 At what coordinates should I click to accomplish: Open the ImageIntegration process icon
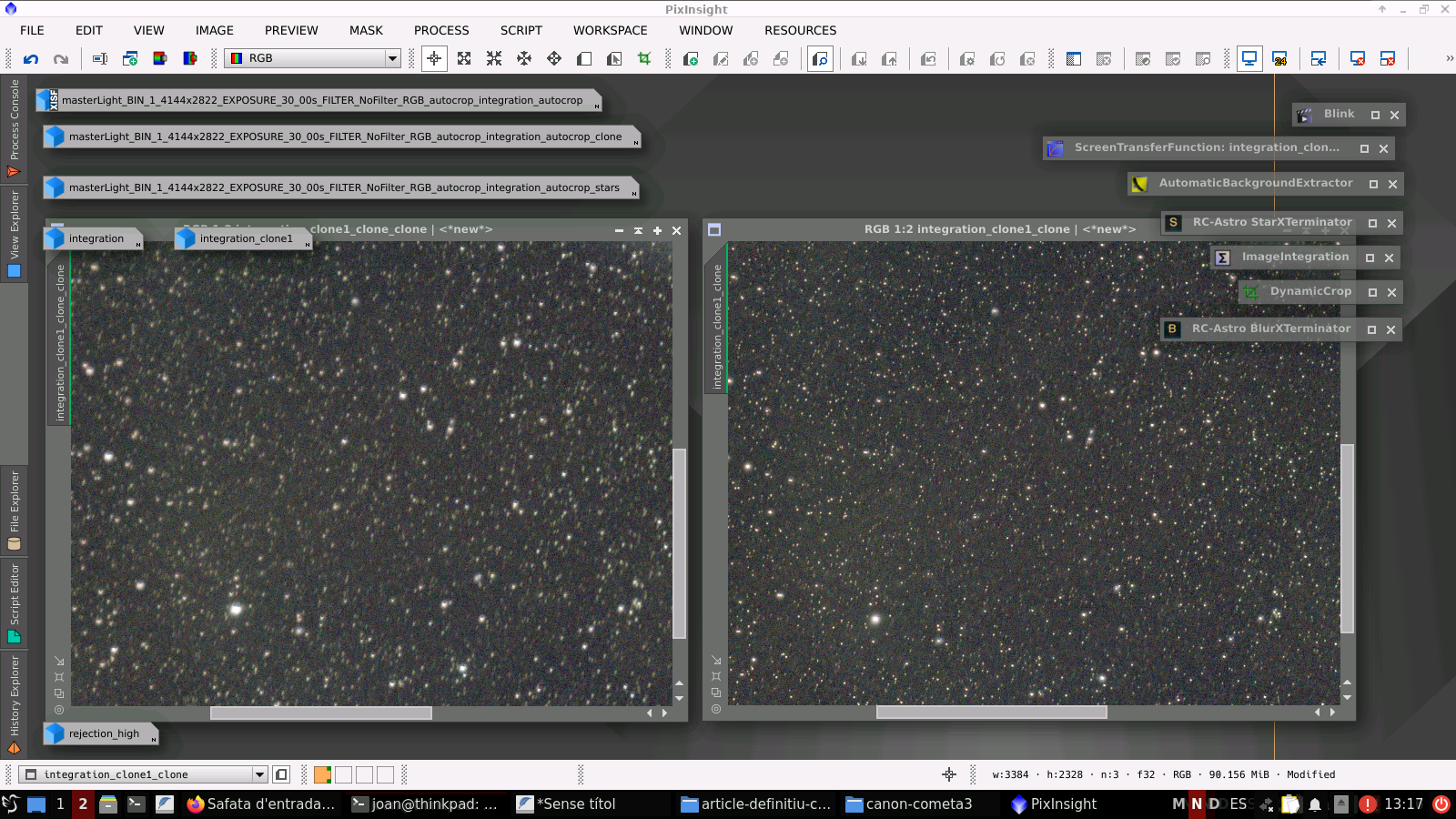click(x=1294, y=258)
